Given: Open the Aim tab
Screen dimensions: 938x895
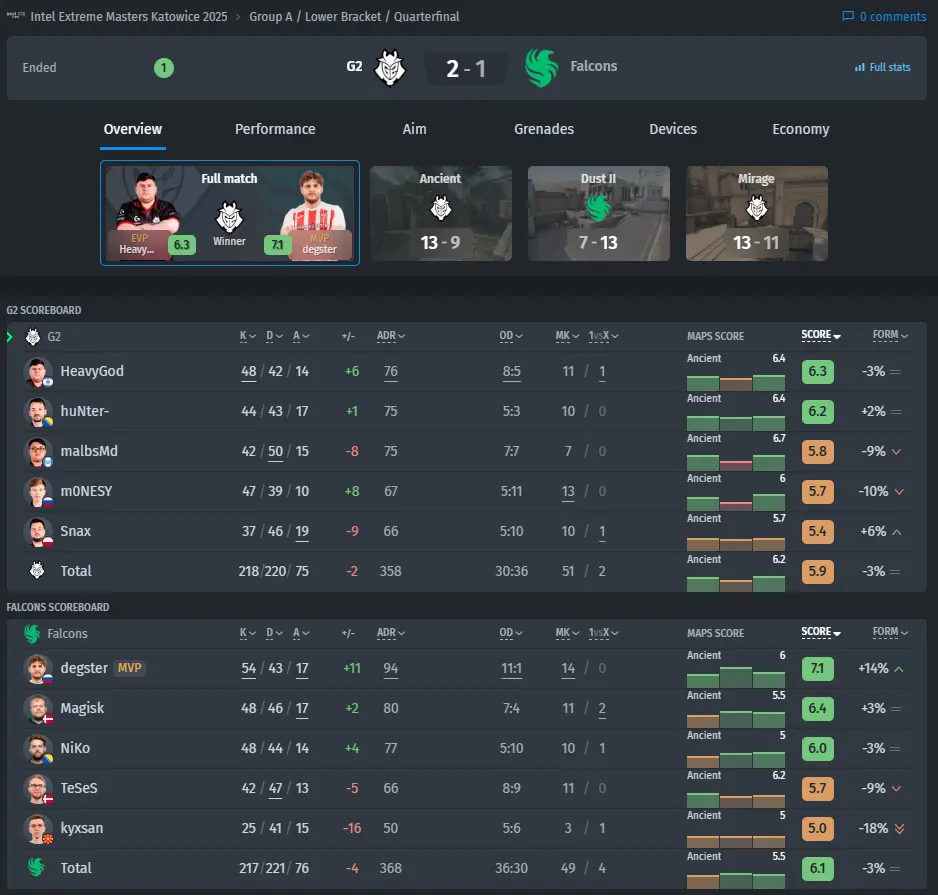Looking at the screenshot, I should coord(415,129).
